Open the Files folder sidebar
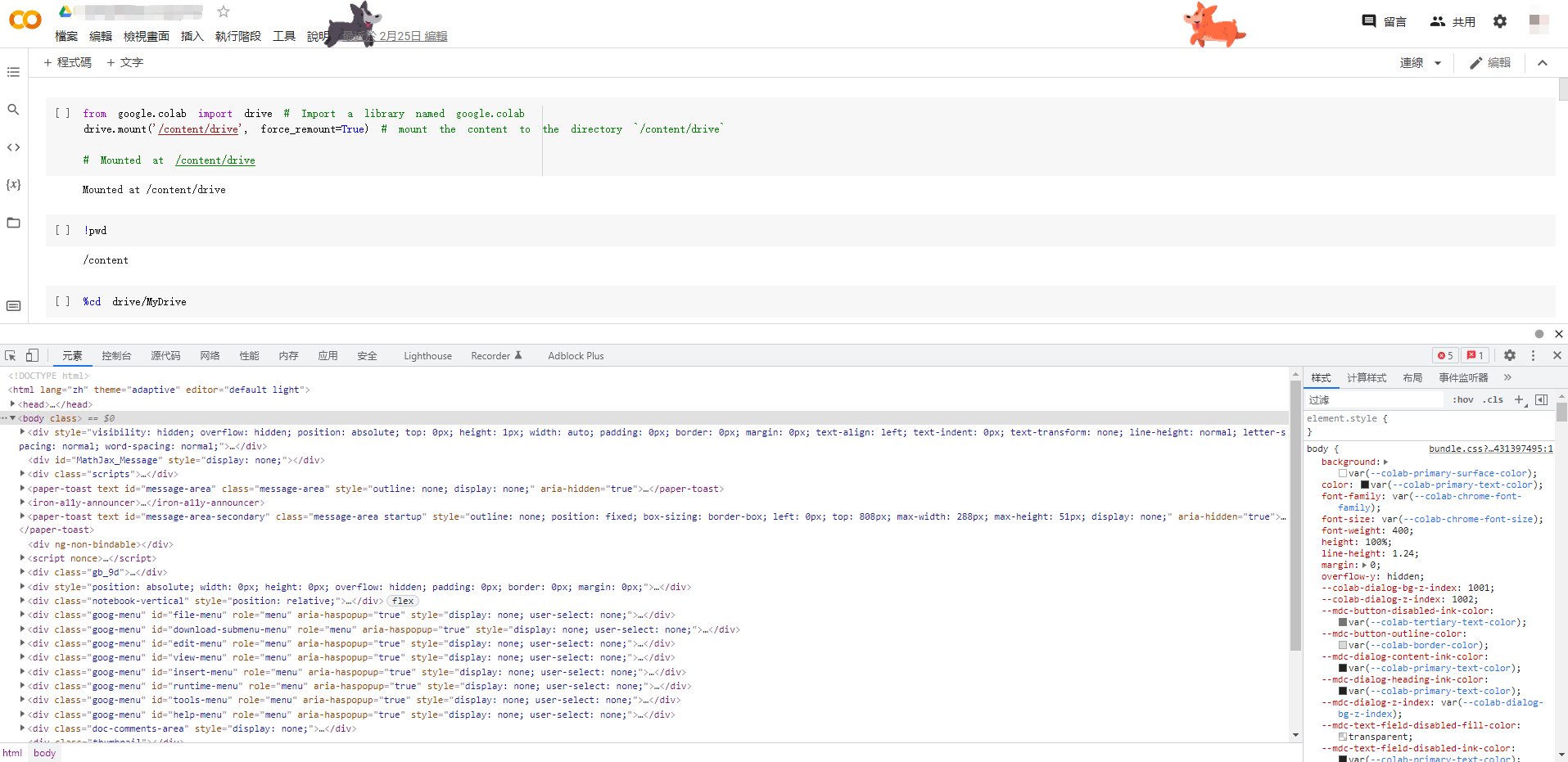Image resolution: width=1568 pixels, height=762 pixels. 13,223
